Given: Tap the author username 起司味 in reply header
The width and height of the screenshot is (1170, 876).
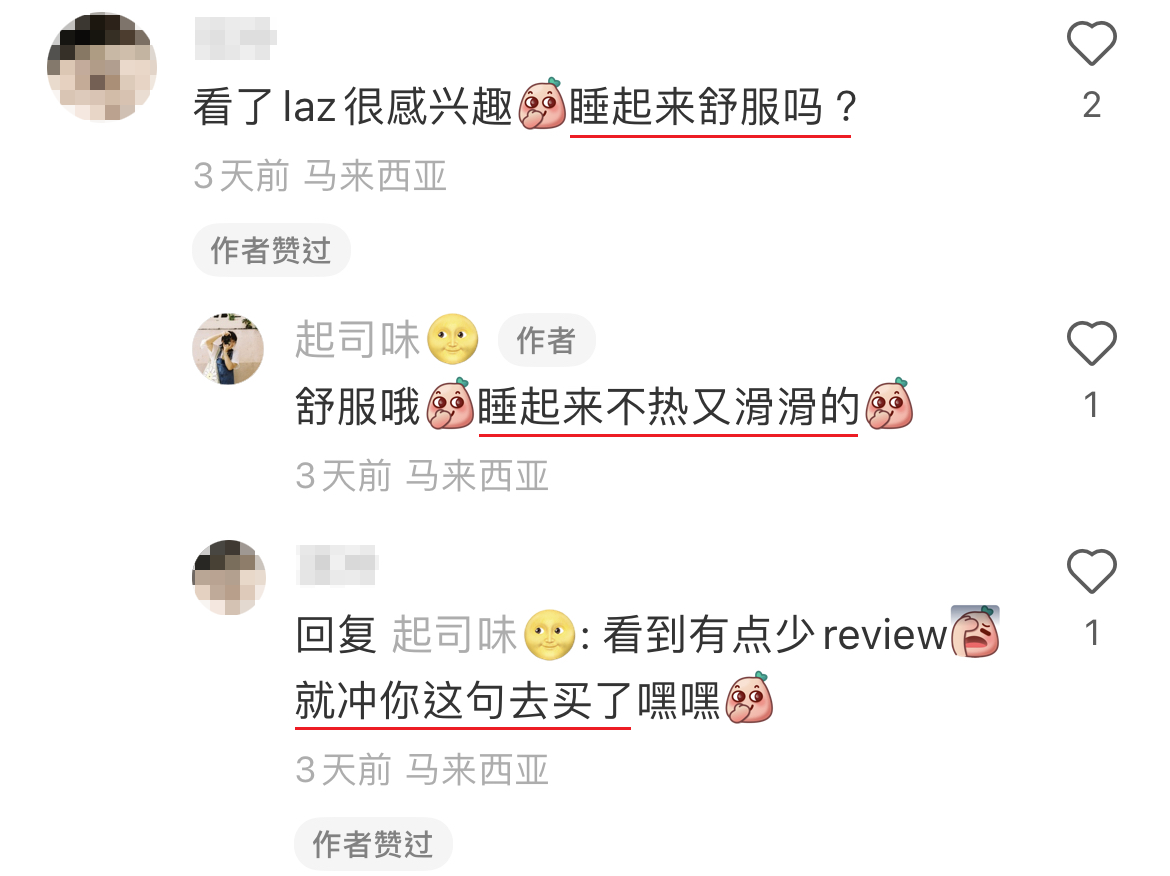Looking at the screenshot, I should click(357, 340).
